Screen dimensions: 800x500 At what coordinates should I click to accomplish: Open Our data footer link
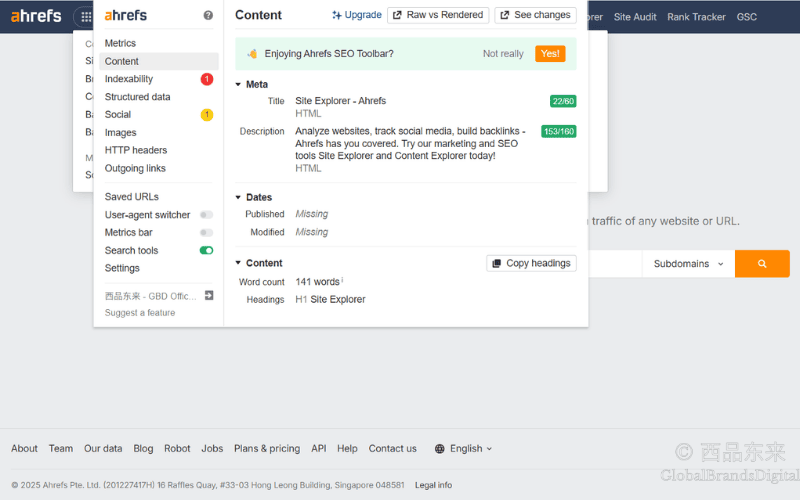coord(103,448)
